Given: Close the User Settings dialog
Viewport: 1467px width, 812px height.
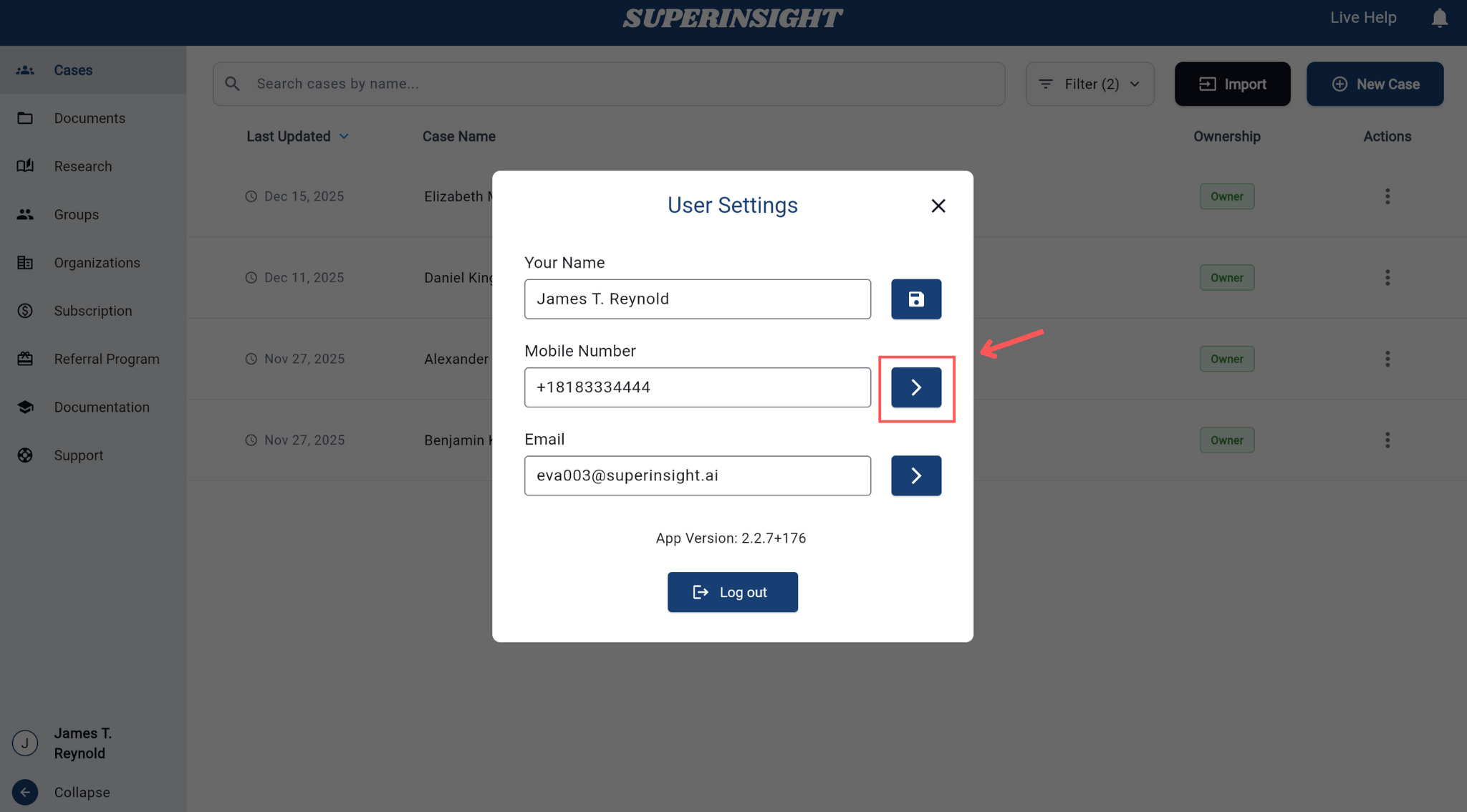Looking at the screenshot, I should point(938,206).
